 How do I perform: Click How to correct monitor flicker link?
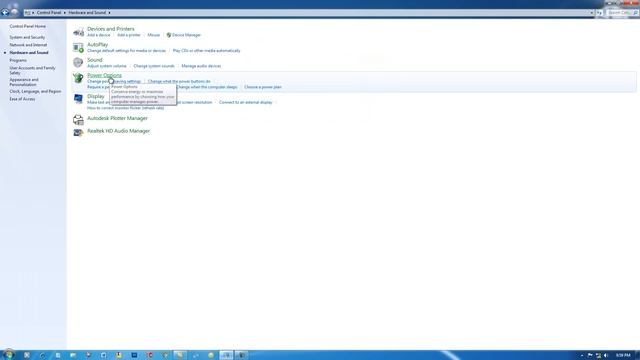[125, 108]
